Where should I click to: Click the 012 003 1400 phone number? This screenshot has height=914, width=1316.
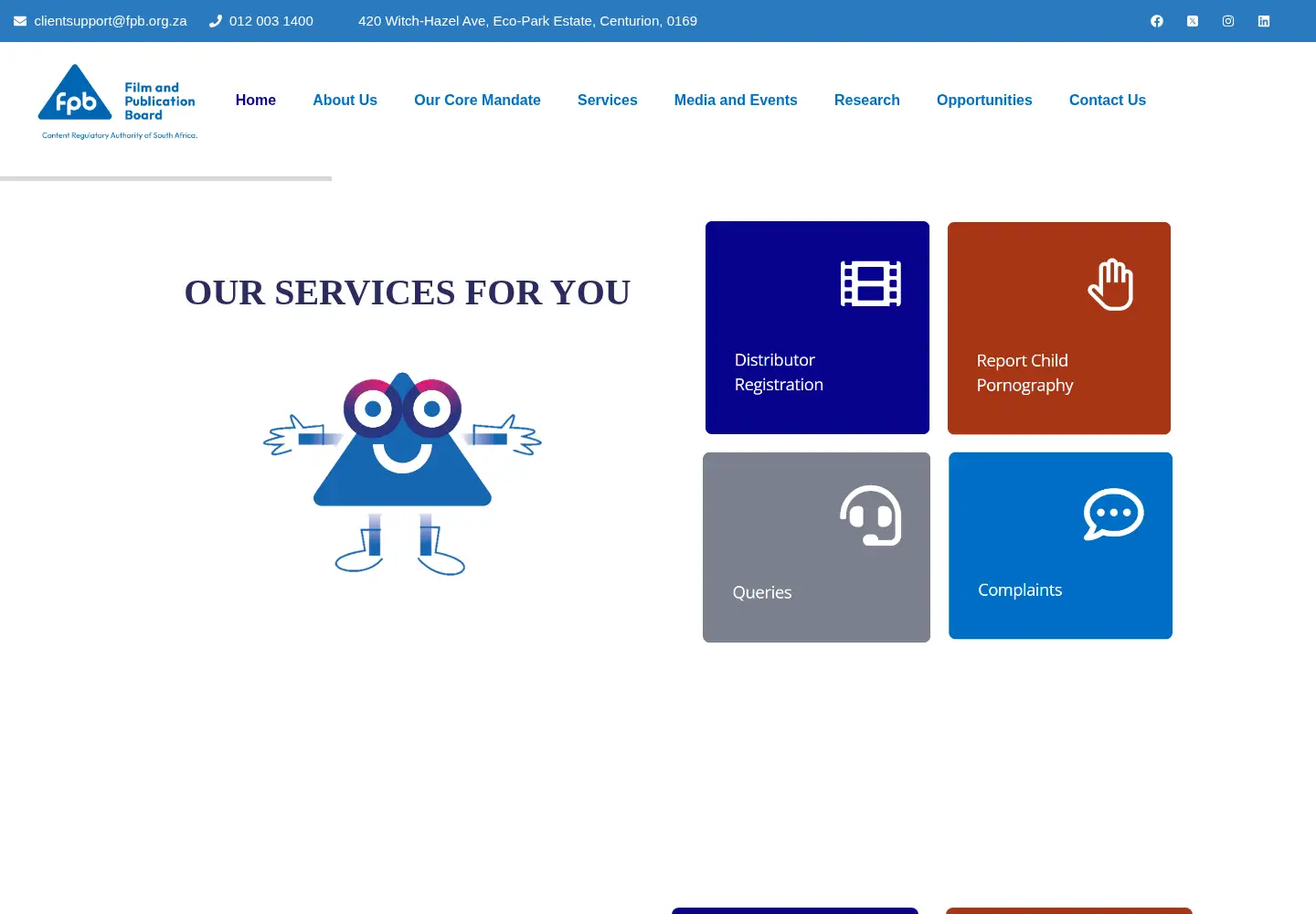271,21
